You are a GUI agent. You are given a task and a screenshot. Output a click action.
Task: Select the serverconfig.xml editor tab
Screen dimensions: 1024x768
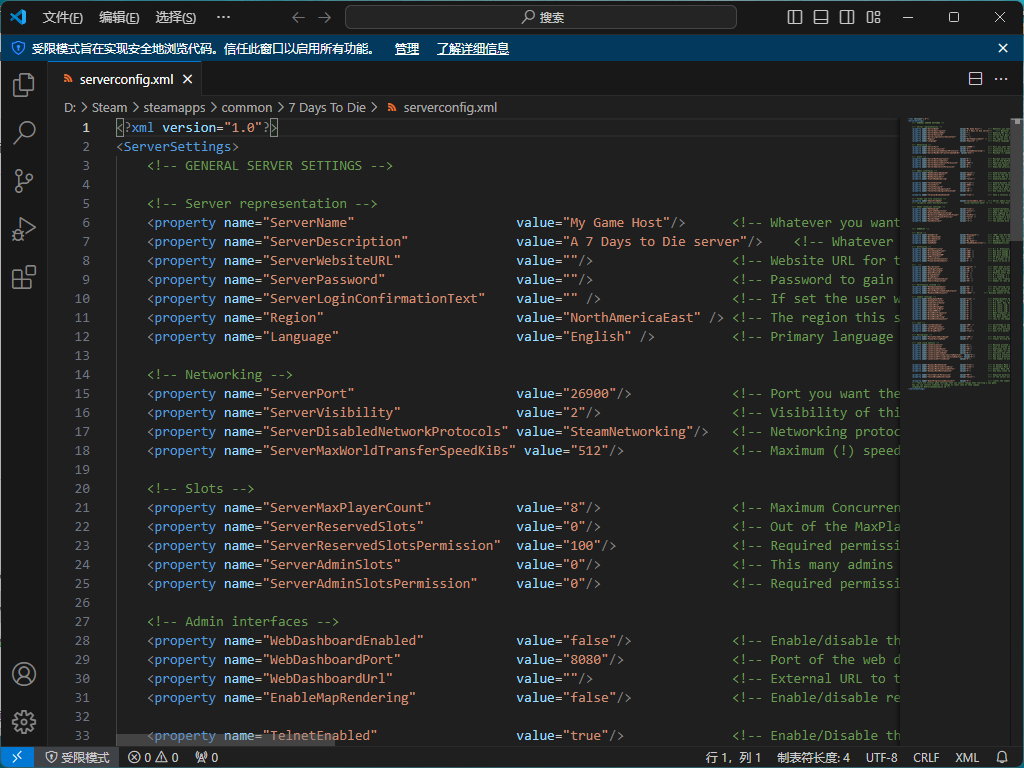click(x=125, y=79)
